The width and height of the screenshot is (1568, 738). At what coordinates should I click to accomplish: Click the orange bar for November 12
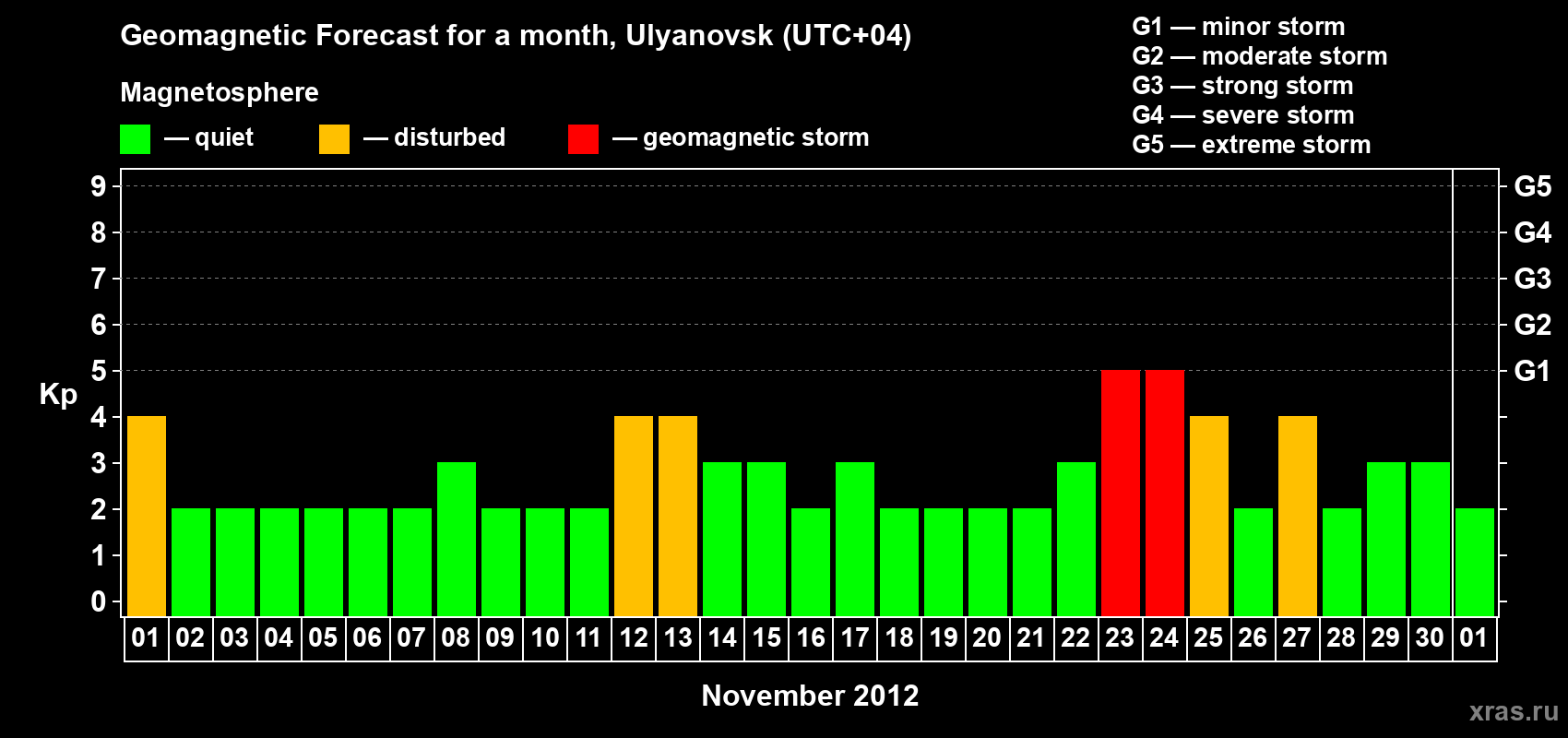tap(634, 516)
